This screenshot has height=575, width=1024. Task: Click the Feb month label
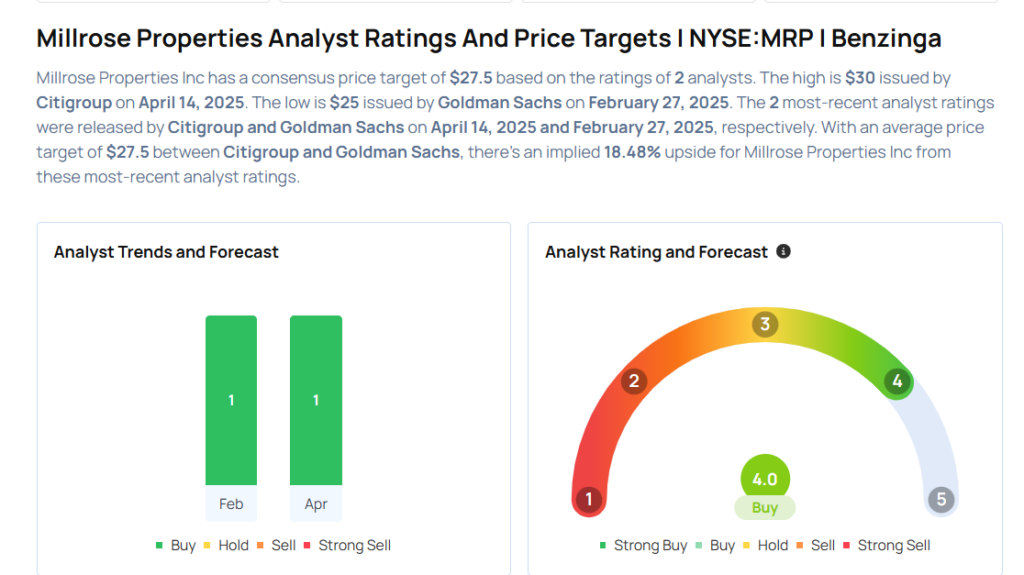231,504
